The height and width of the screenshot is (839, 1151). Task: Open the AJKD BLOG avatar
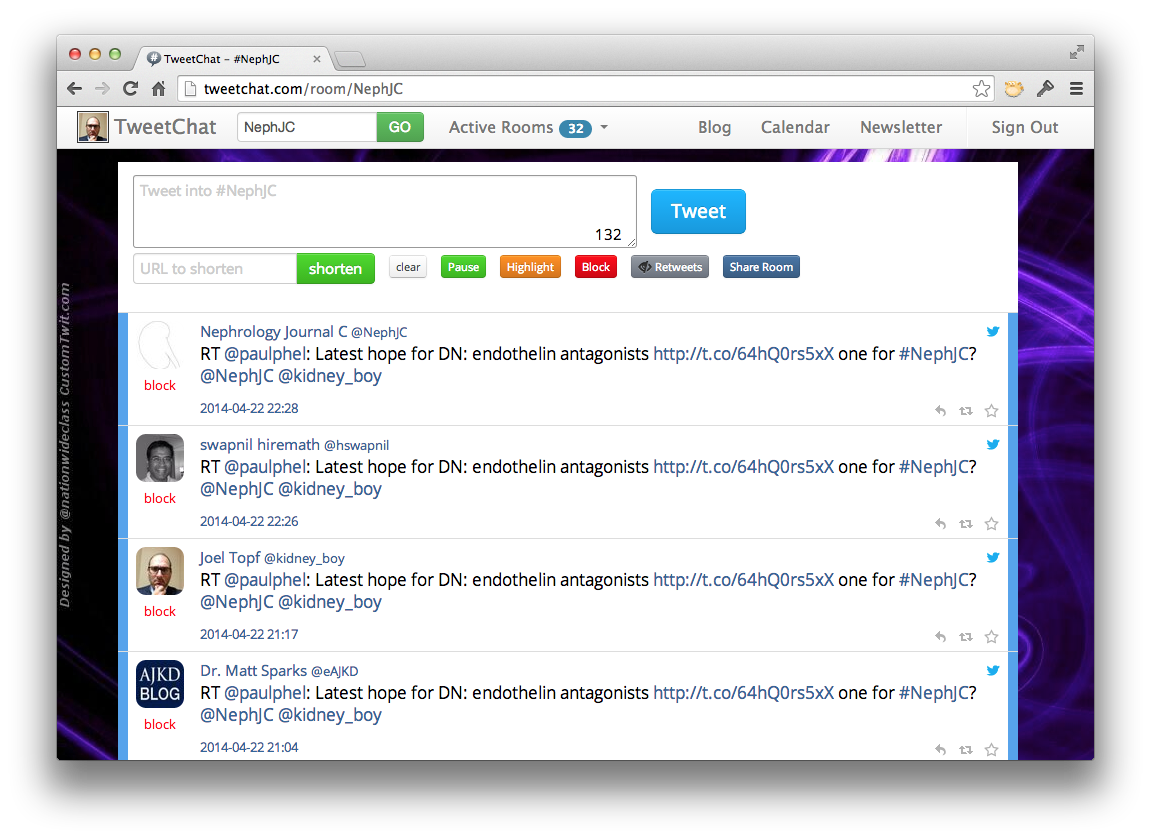(x=160, y=684)
